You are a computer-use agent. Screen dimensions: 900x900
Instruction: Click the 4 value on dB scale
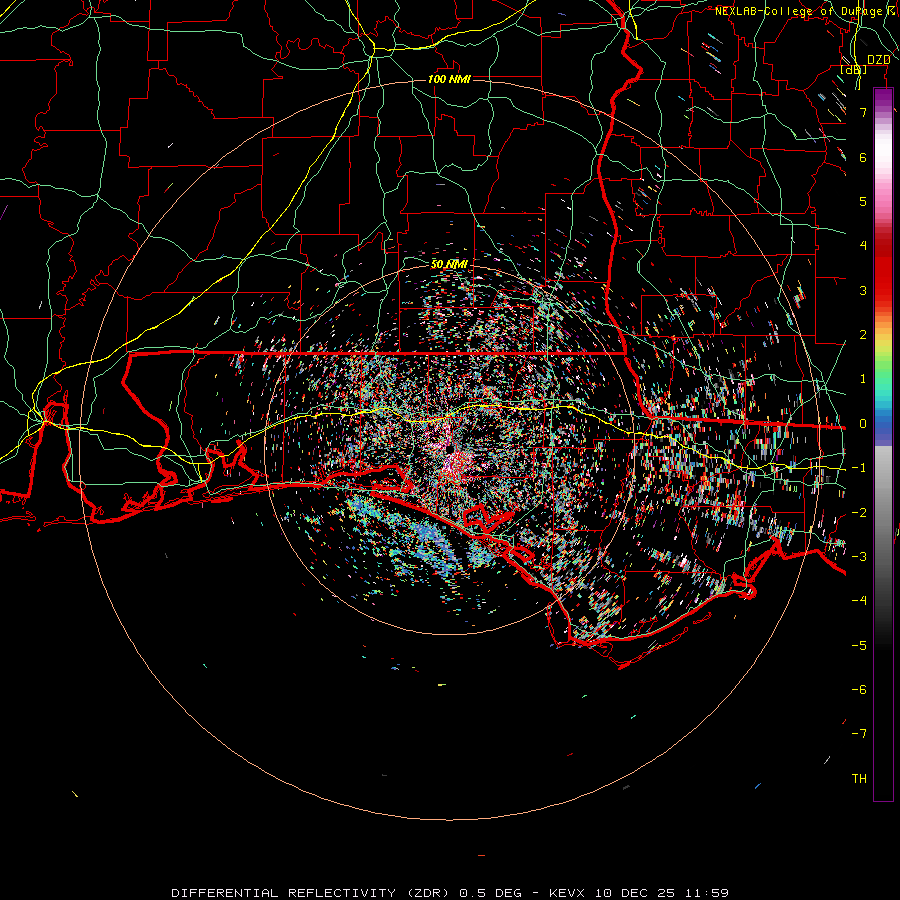coord(863,246)
